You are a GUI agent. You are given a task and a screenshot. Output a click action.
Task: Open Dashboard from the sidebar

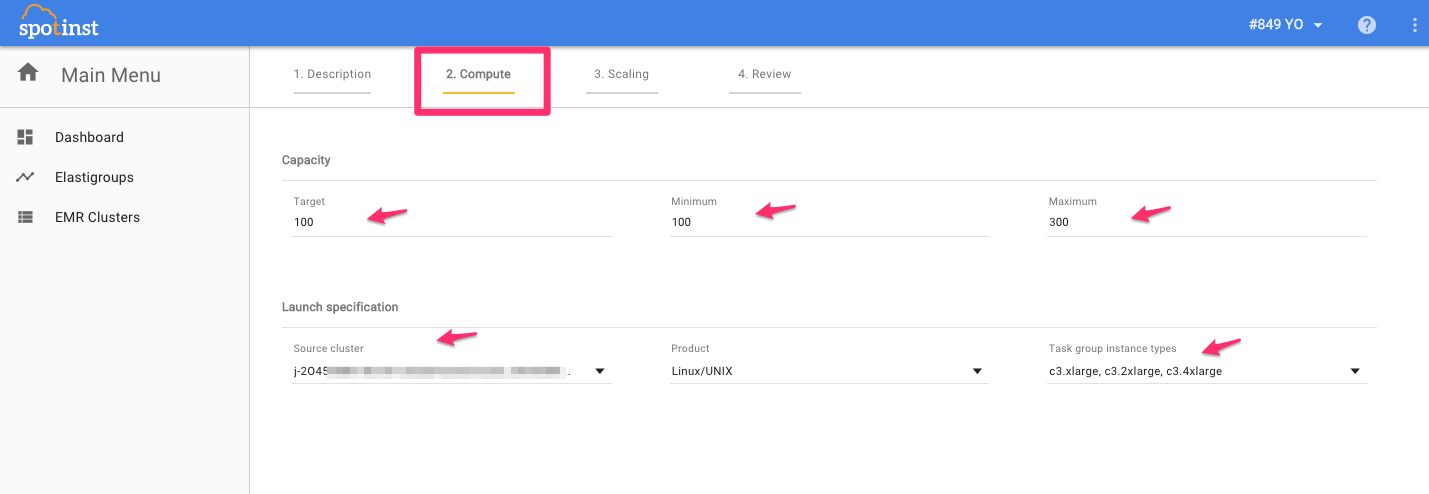click(89, 137)
